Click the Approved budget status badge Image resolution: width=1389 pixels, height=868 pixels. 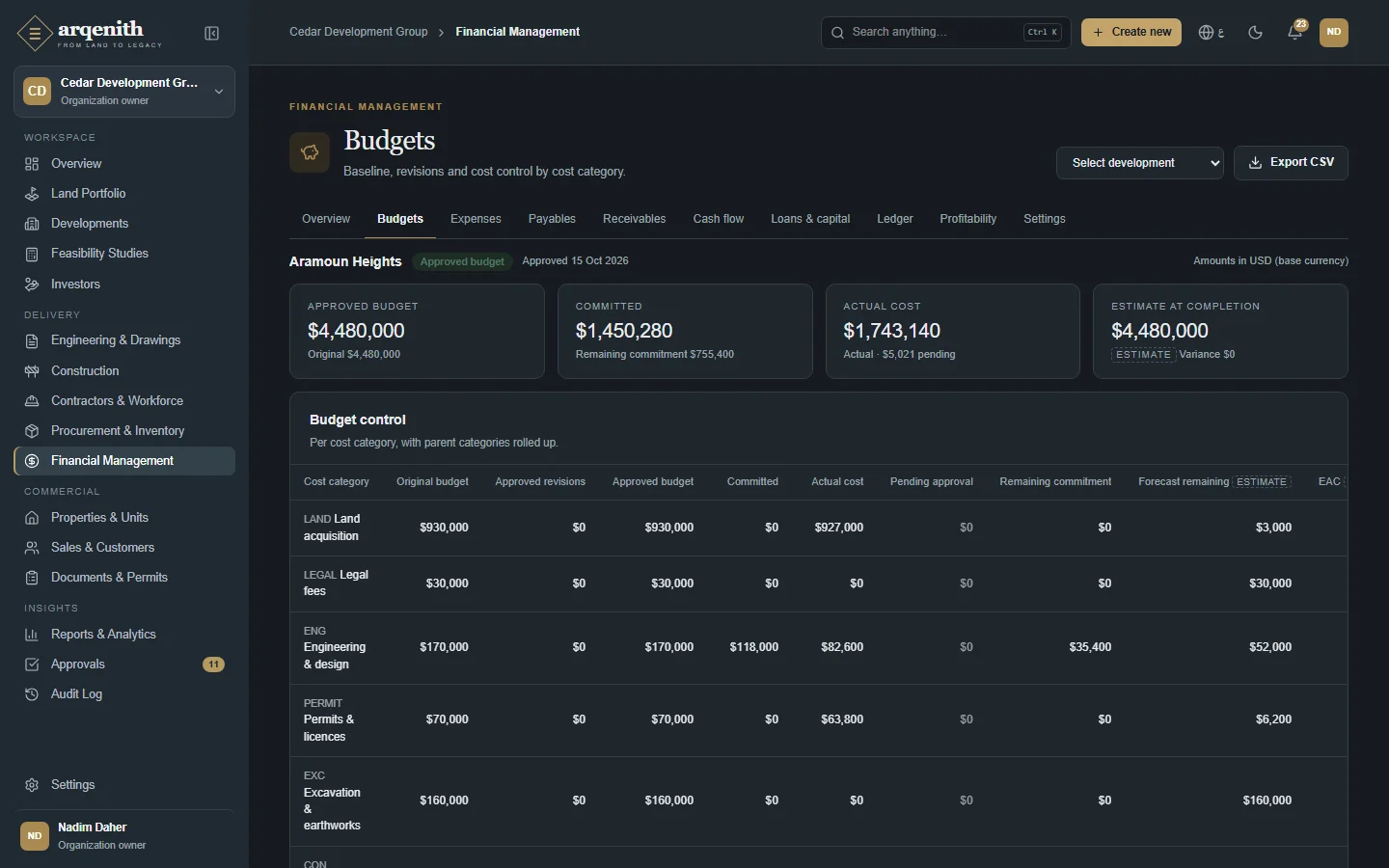point(462,261)
